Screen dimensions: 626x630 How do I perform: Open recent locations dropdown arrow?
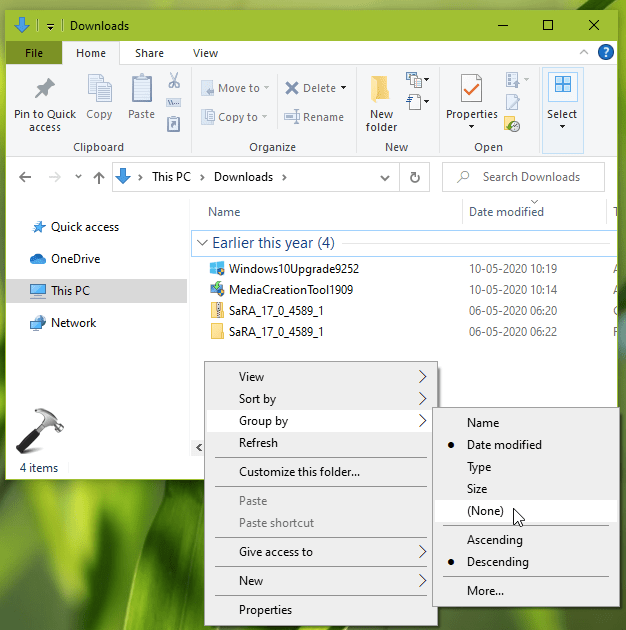[x=78, y=176]
